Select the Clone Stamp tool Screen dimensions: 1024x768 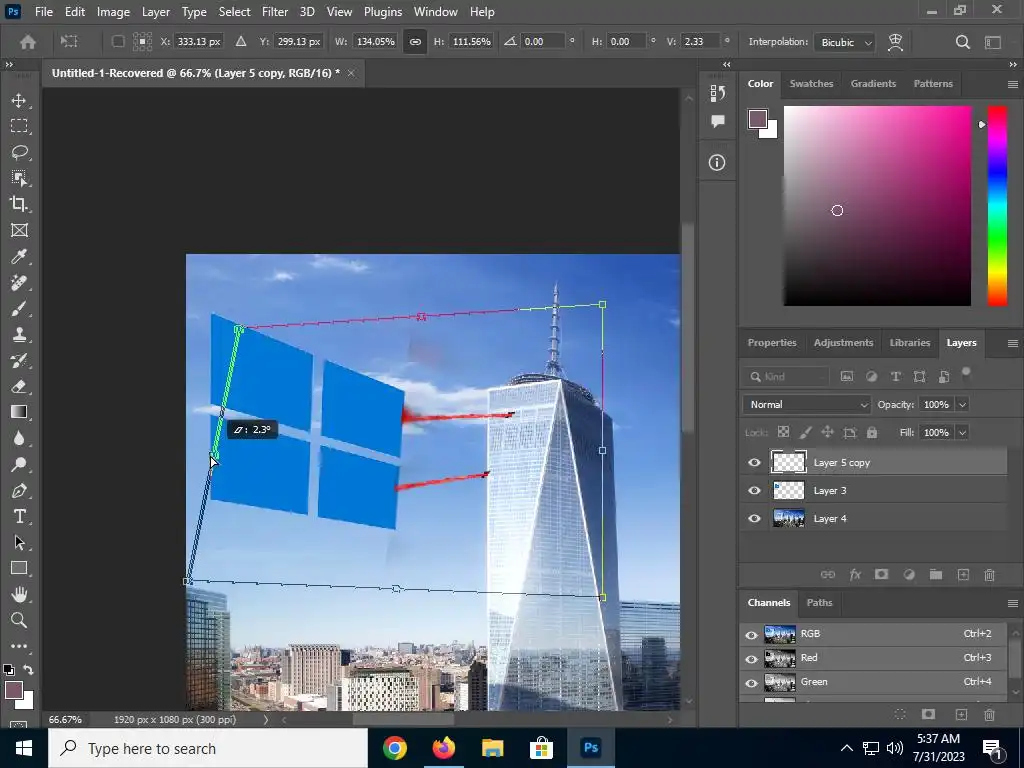19,334
